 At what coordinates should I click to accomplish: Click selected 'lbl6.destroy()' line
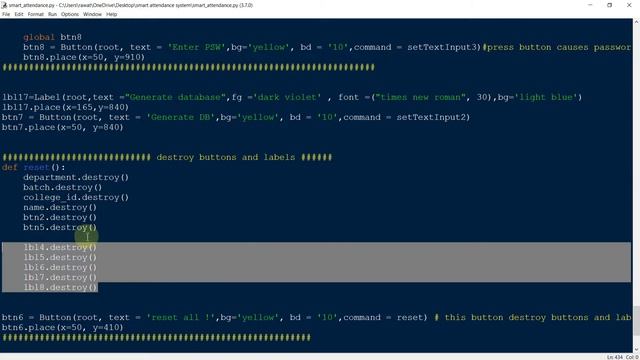point(60,267)
